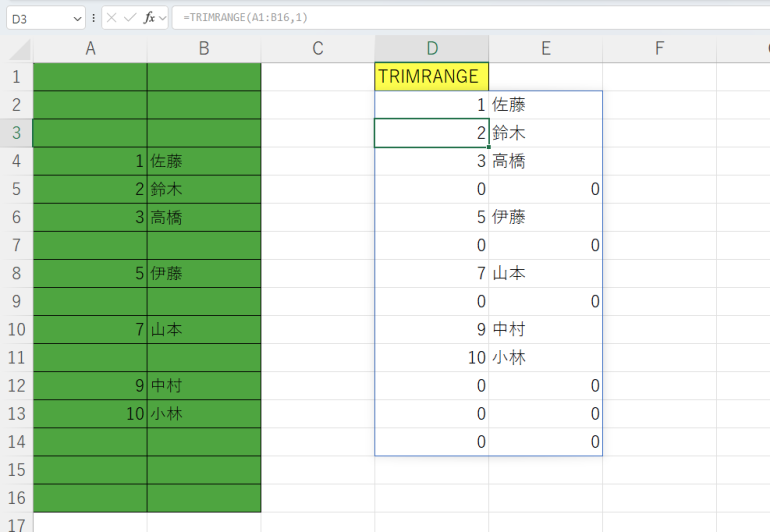Select column A header
The width and height of the screenshot is (770, 532).
(x=90, y=48)
